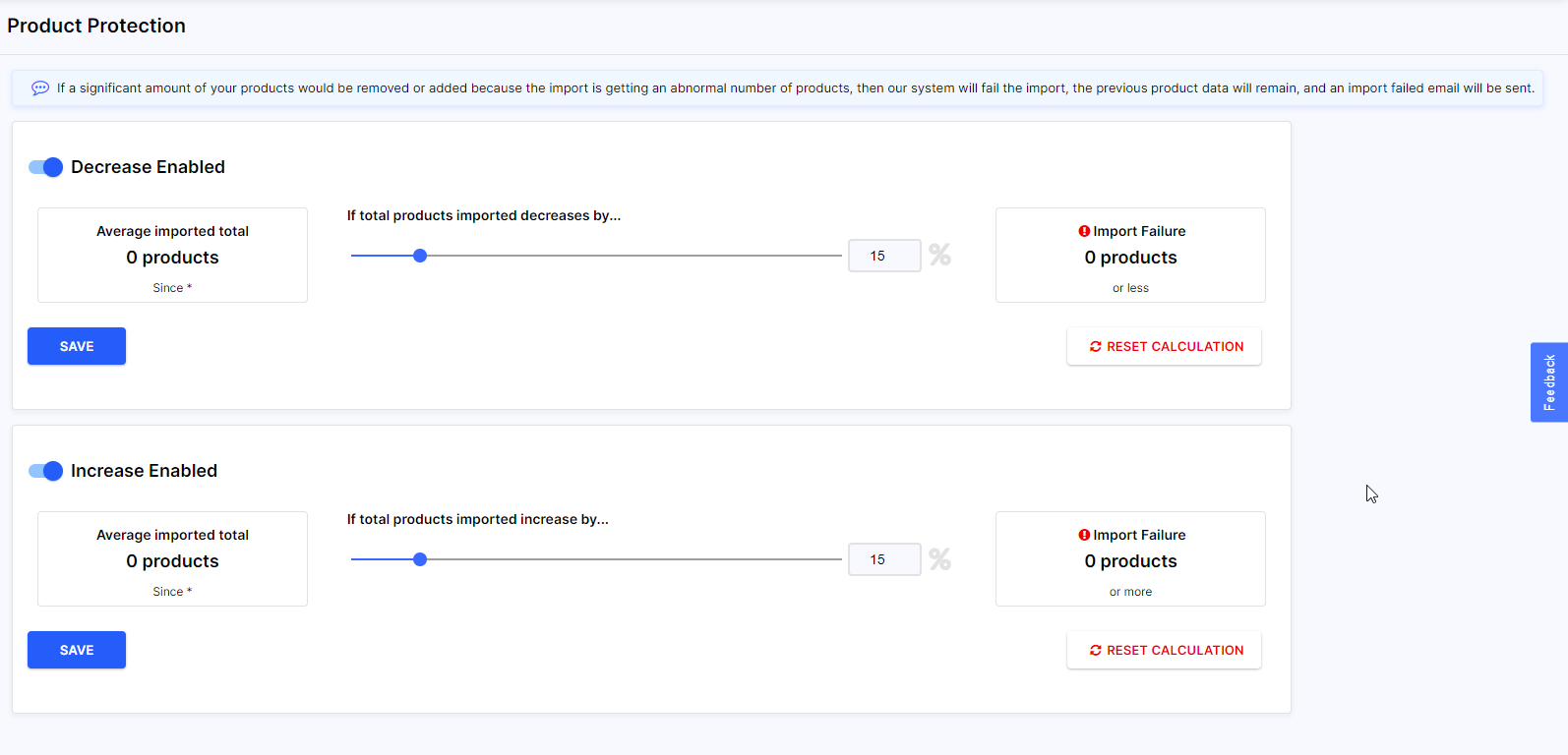The image size is (1568, 755).
Task: Click the Increase Enabled label text
Action: click(144, 471)
